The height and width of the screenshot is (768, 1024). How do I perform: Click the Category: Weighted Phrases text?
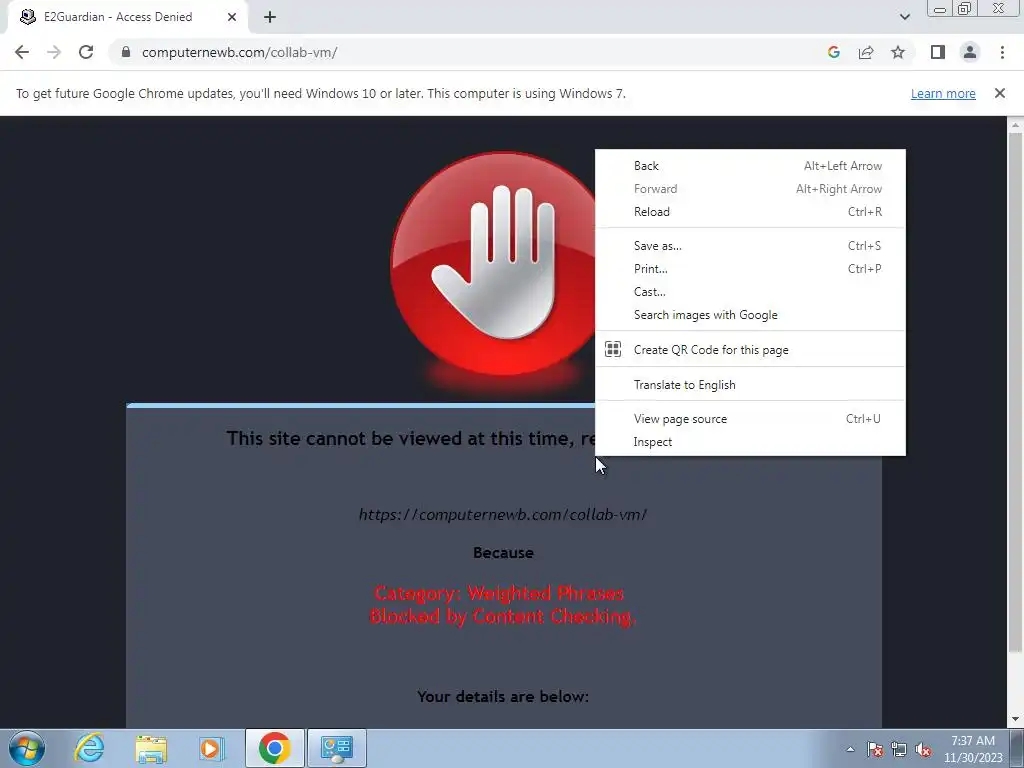[499, 593]
